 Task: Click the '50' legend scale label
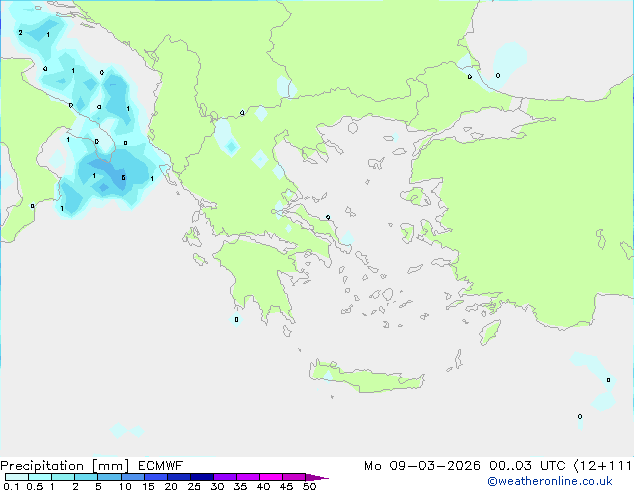[x=309, y=486]
